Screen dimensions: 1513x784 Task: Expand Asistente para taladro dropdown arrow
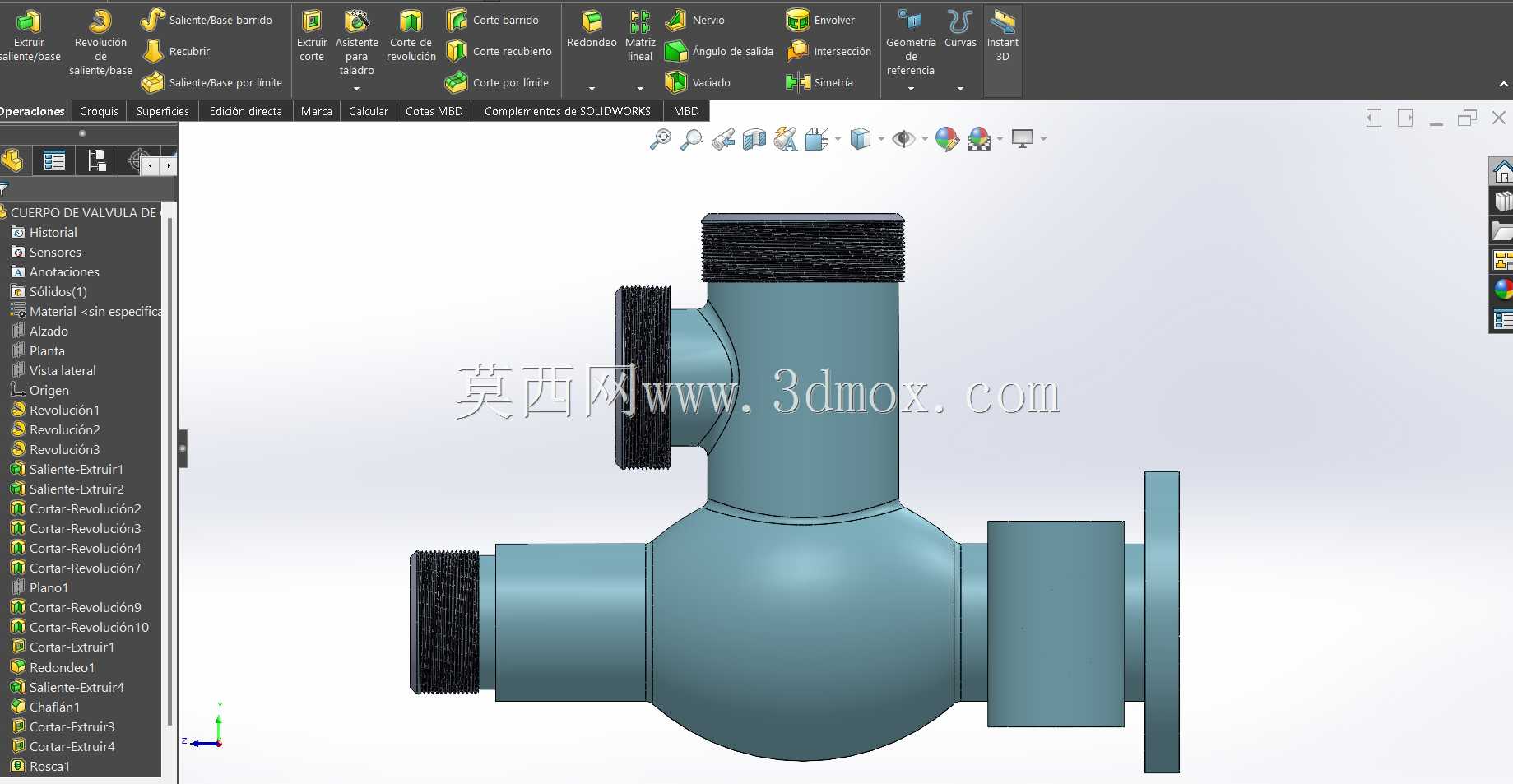tap(356, 89)
